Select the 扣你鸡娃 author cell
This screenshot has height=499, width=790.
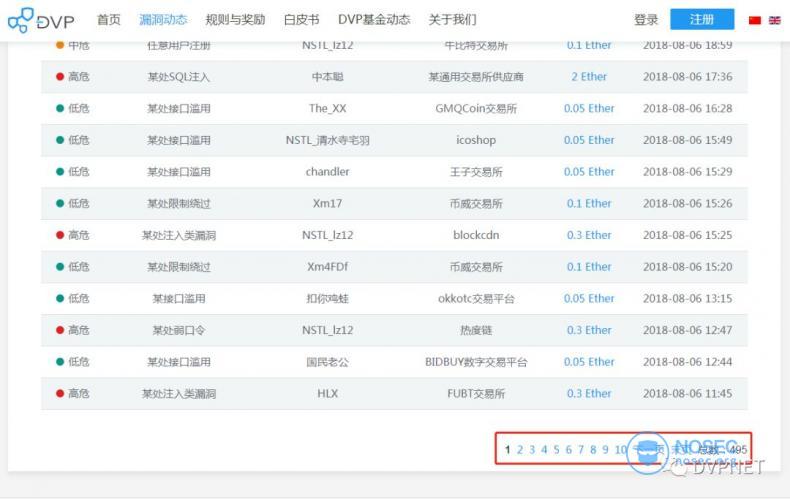327,298
